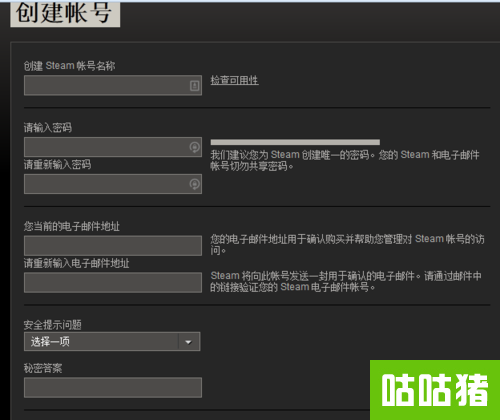
Task: Click the 您当前的电子邮件地址 email field
Action: 113,246
